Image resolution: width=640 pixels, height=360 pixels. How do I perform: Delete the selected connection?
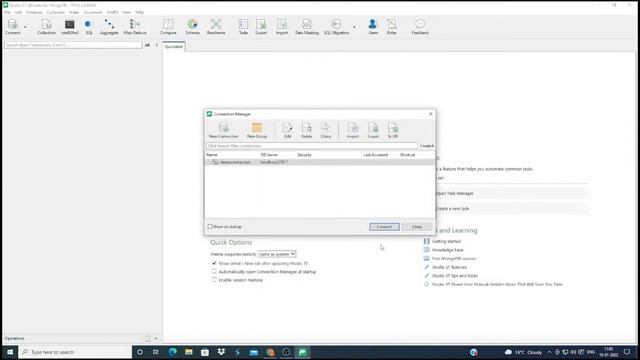pyautogui.click(x=307, y=131)
